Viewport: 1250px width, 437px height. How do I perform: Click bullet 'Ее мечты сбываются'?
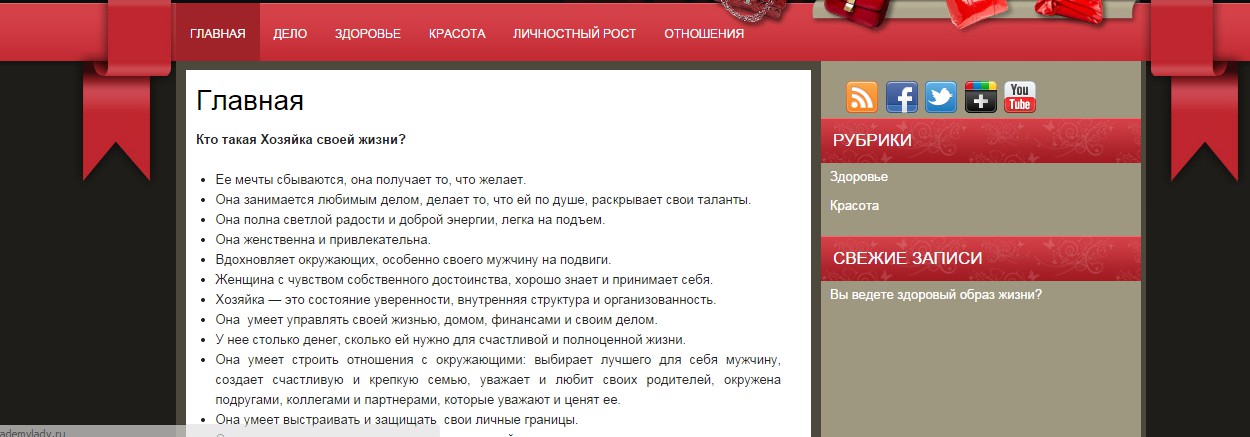click(370, 180)
